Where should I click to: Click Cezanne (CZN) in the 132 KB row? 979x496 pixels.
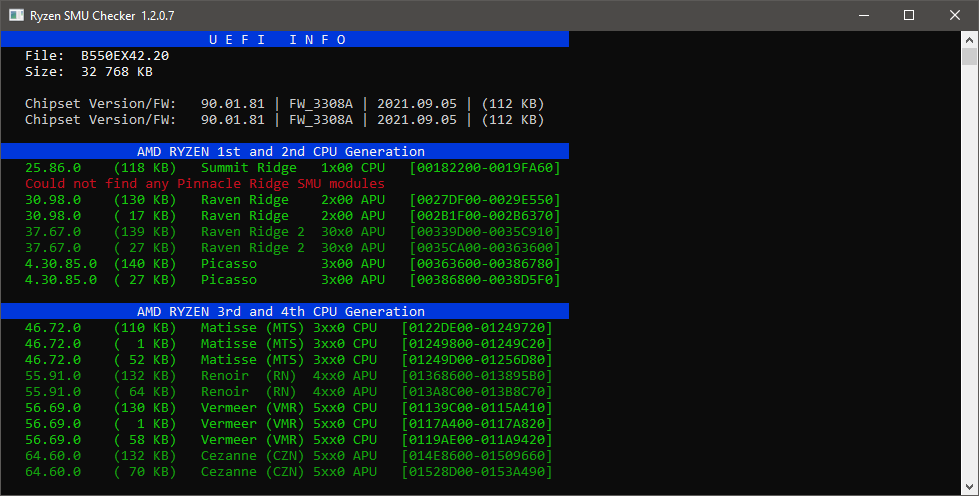tap(252, 455)
